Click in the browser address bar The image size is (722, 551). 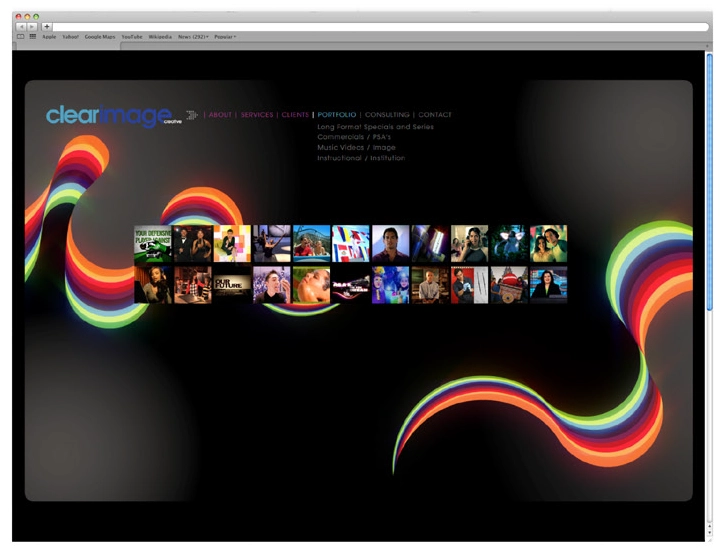click(380, 26)
